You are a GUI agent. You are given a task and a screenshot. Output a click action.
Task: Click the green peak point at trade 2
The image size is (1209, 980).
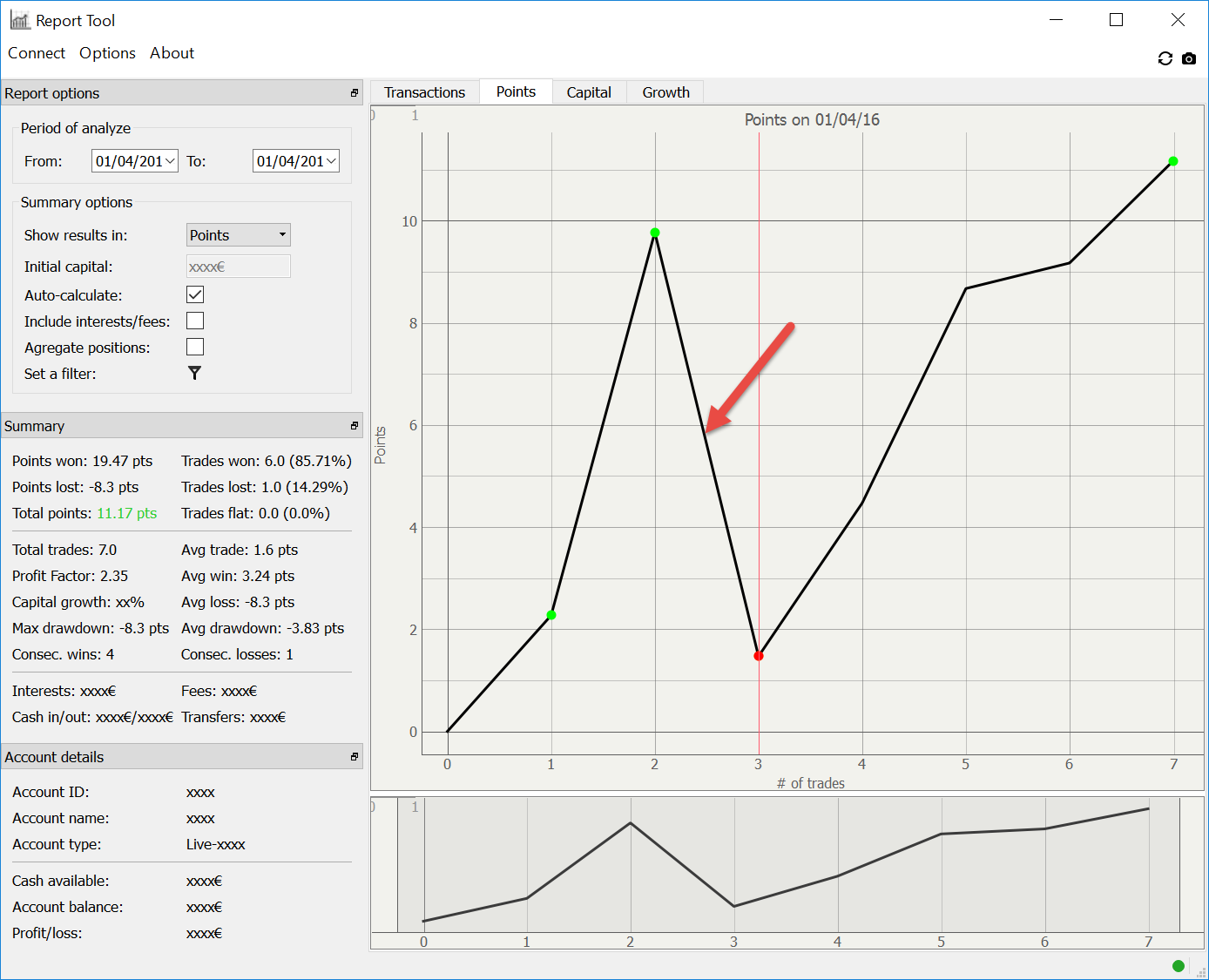click(655, 233)
